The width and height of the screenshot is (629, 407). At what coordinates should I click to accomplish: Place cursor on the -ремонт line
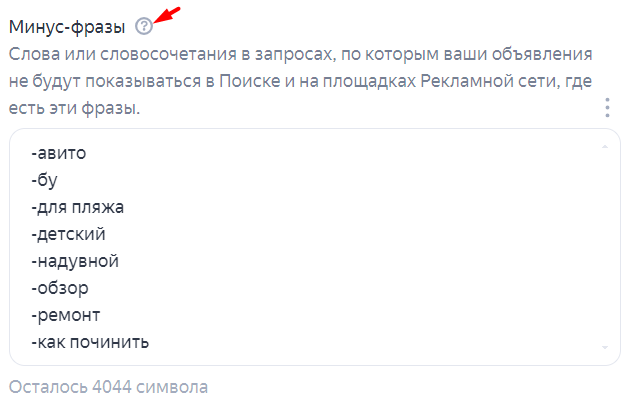tap(65, 315)
